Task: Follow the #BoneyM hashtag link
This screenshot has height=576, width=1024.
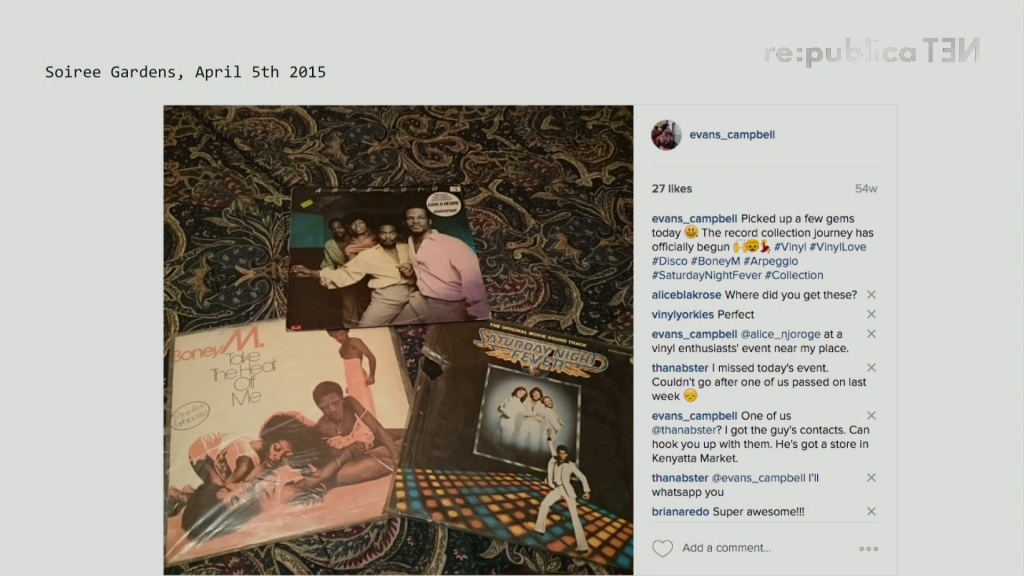Action: (x=715, y=261)
